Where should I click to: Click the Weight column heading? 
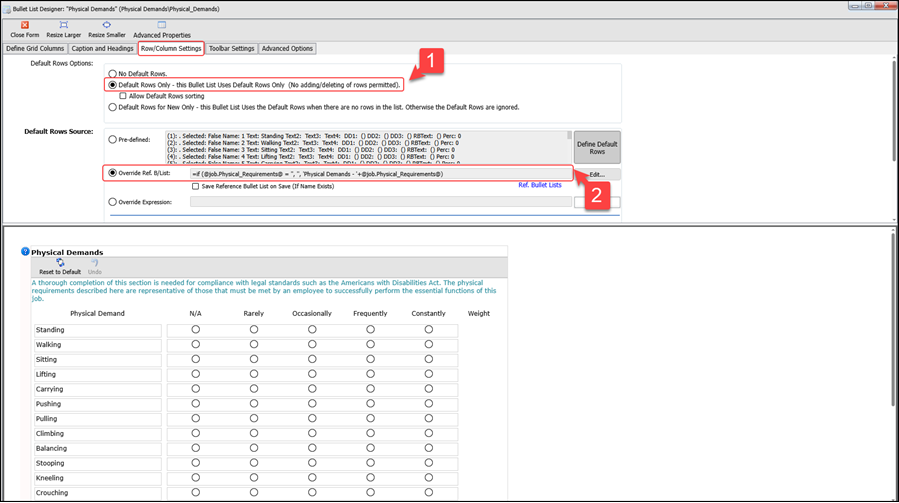coord(479,314)
